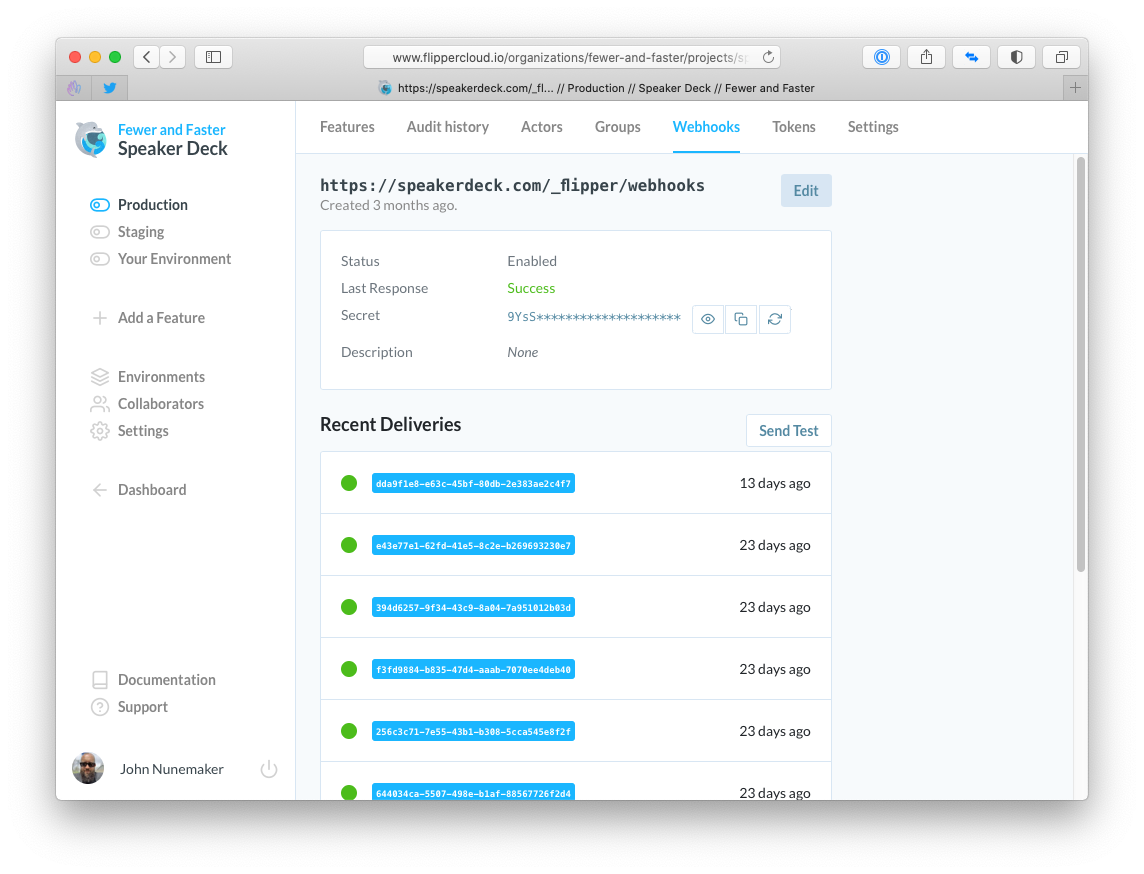
Task: Click the Flipper dolphin logo in sidebar
Action: point(90,139)
